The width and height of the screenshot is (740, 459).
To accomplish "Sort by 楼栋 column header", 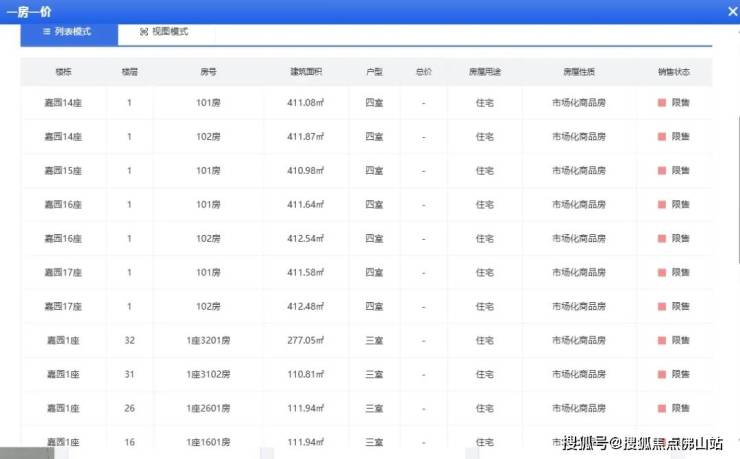I will [x=63, y=72].
